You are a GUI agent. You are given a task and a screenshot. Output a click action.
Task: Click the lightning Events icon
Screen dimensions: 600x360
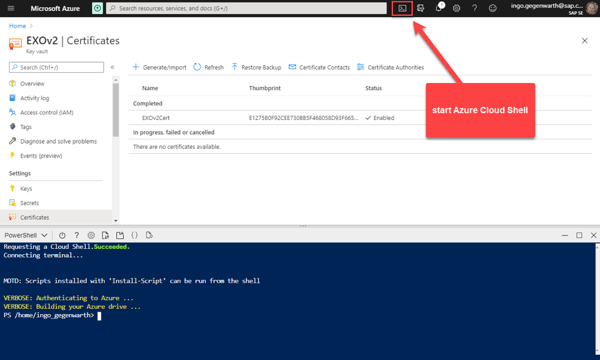click(12, 155)
